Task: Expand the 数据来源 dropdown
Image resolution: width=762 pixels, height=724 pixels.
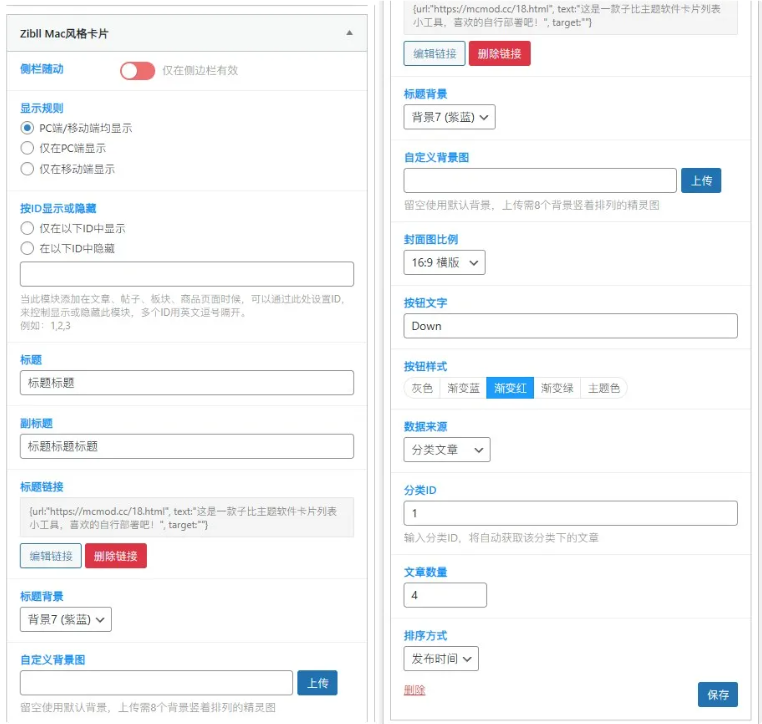Action: (x=446, y=449)
